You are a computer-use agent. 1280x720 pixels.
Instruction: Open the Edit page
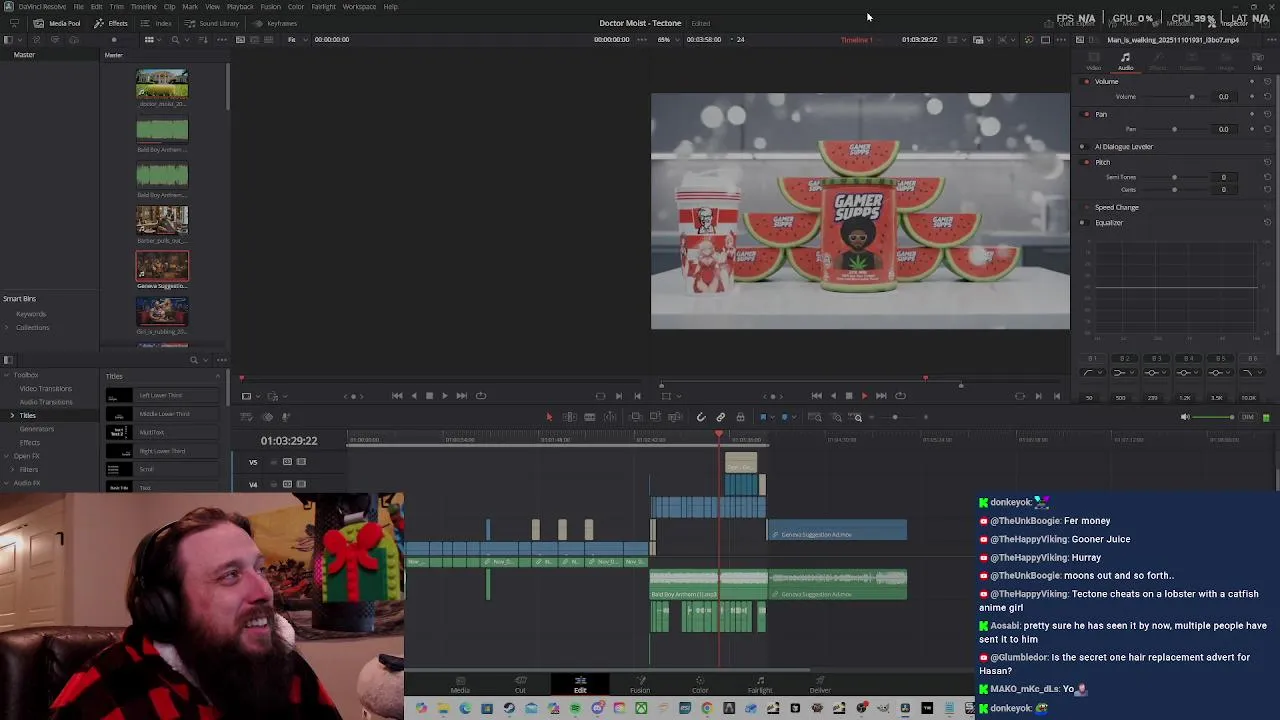click(x=580, y=685)
